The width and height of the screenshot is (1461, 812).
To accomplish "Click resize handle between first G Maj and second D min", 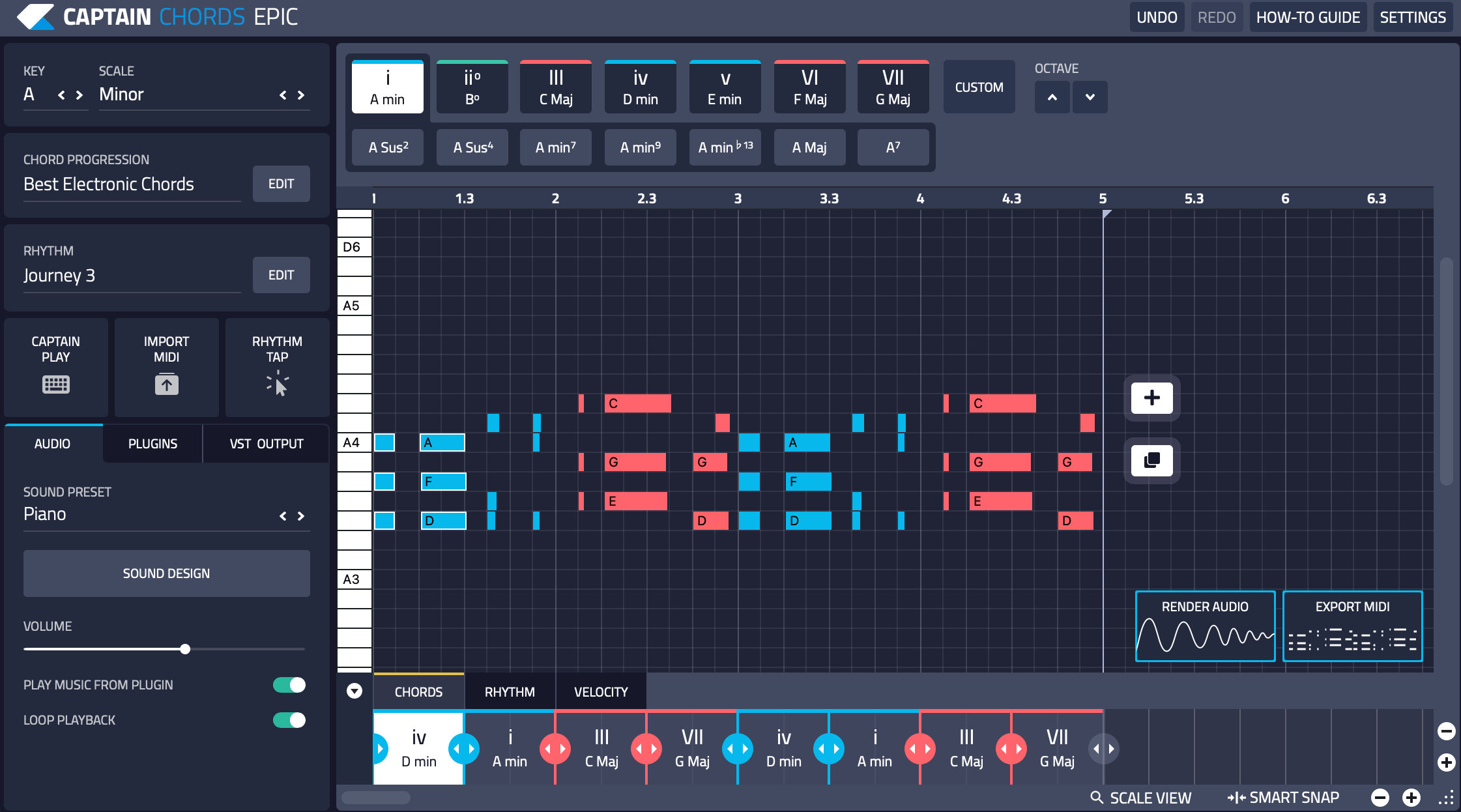I will tap(738, 749).
